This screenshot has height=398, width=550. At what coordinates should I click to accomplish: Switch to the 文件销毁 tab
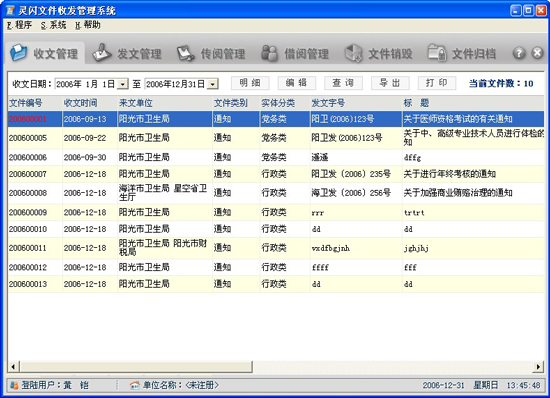coord(378,53)
